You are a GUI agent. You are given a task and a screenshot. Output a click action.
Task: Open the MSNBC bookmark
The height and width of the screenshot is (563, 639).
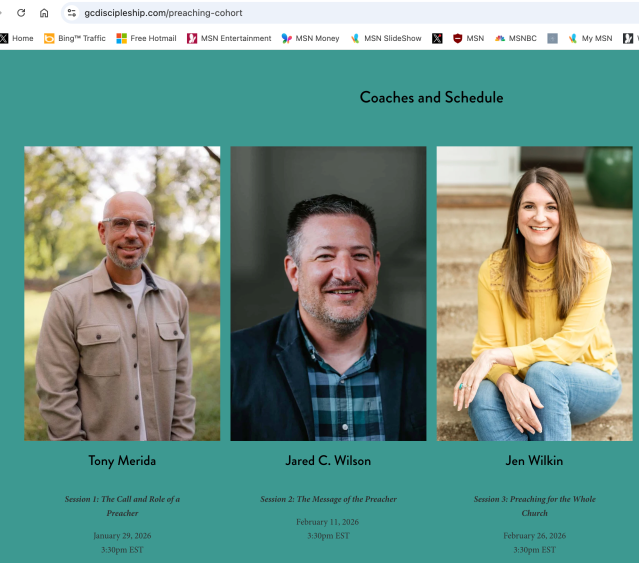[x=516, y=38]
